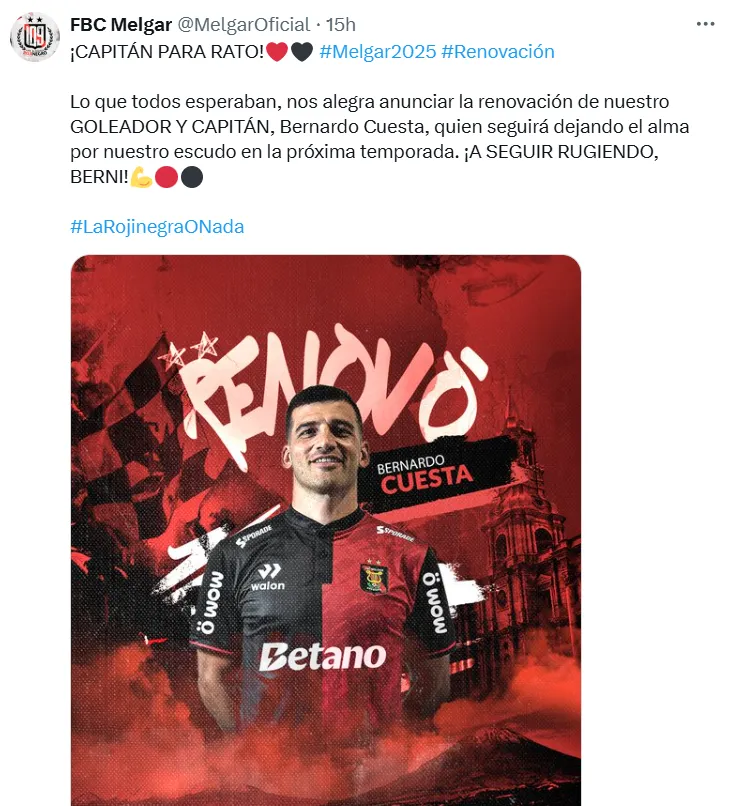Click the Betano sponsor logo on jersey
Screen dimensions: 729x806
[x=322, y=656]
